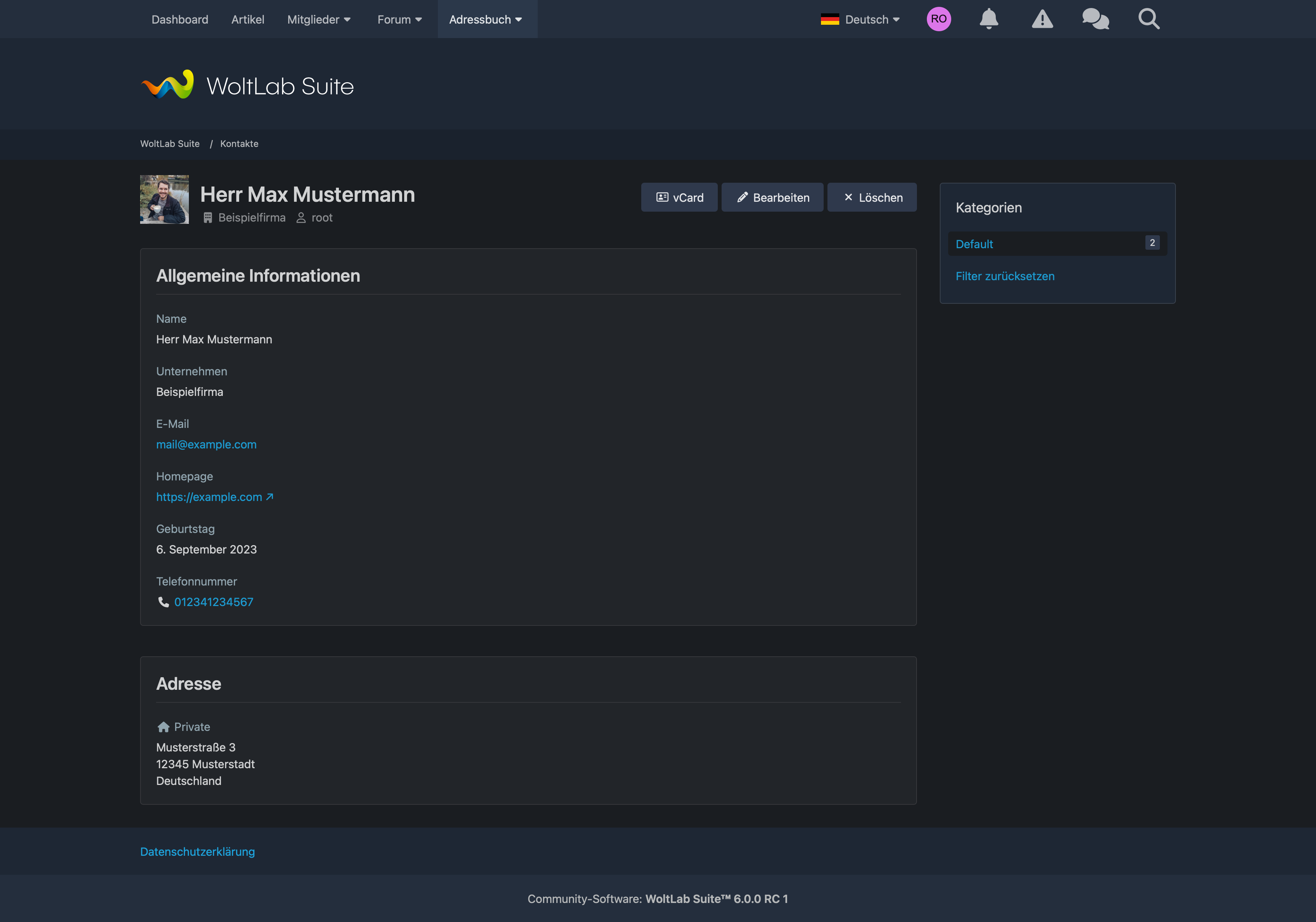Click the contact photo of Max Mustermann

[x=164, y=199]
